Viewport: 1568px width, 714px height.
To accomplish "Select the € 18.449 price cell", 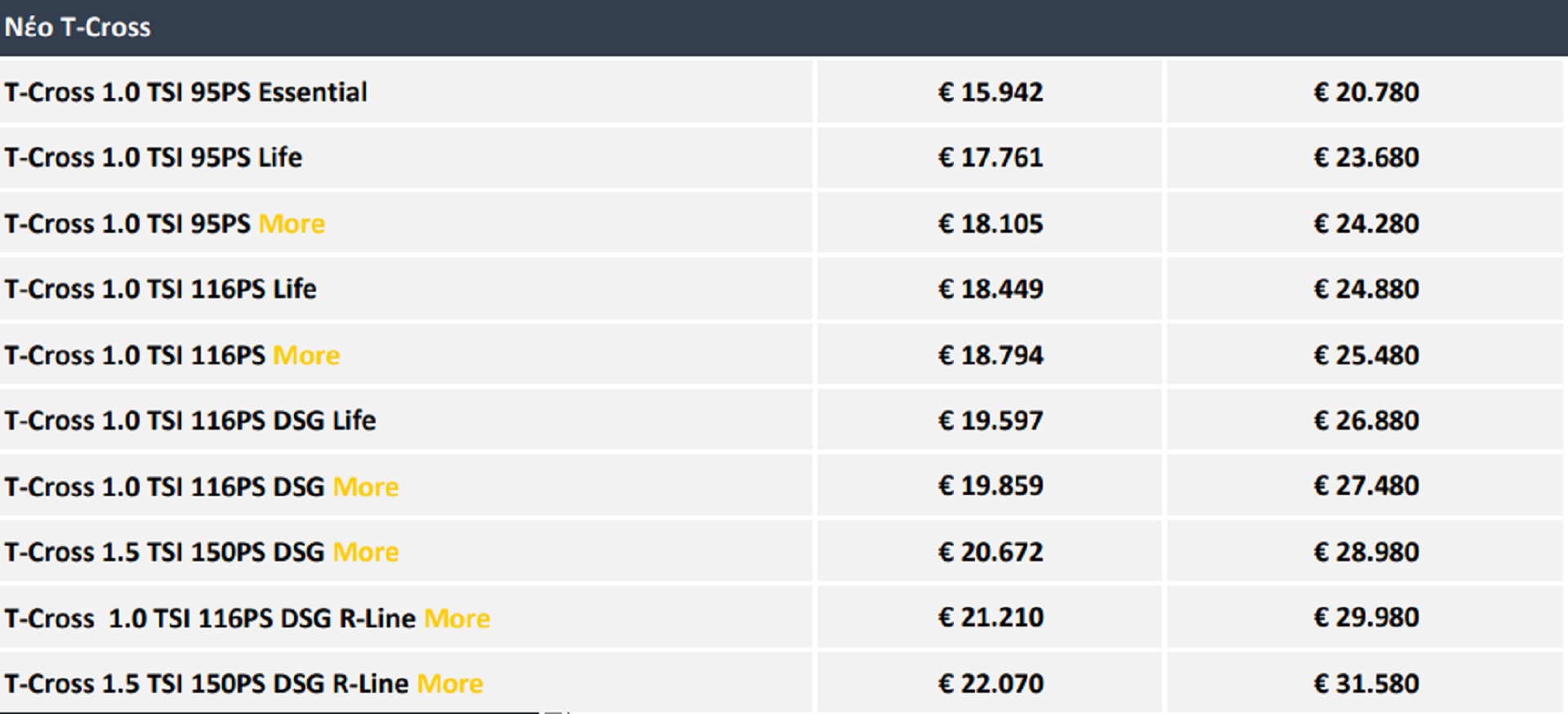I will (x=990, y=289).
